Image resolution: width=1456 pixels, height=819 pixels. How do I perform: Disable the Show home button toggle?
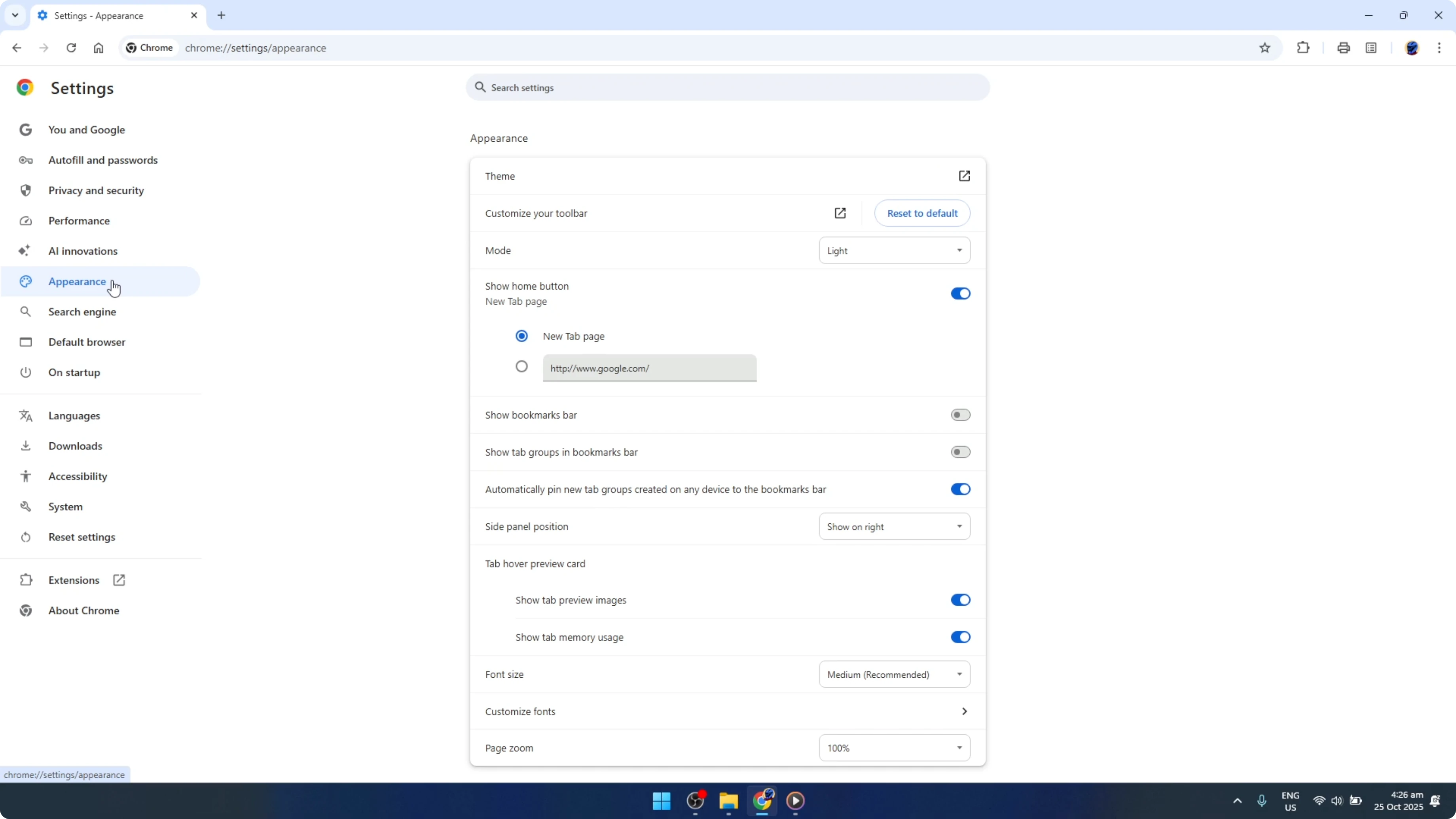click(960, 293)
